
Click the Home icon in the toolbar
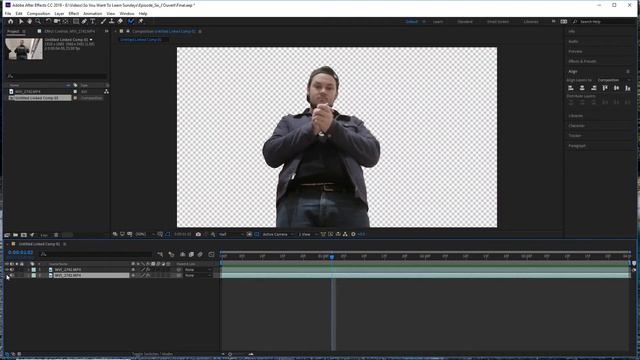(x=11, y=21)
